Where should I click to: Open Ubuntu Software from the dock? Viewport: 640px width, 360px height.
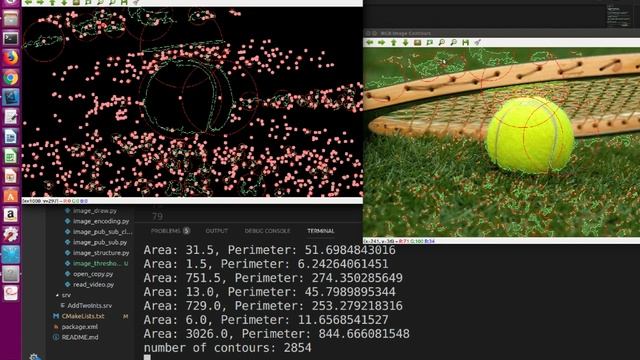coord(11,196)
